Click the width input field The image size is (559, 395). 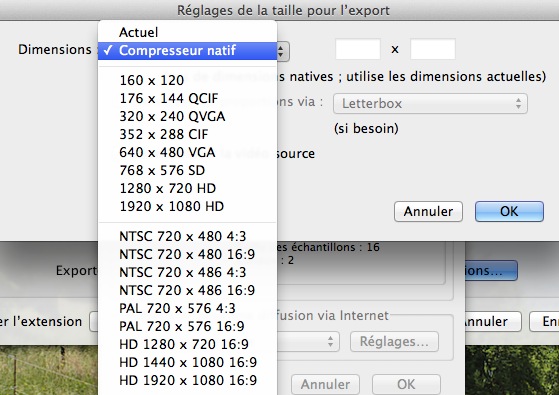358,49
